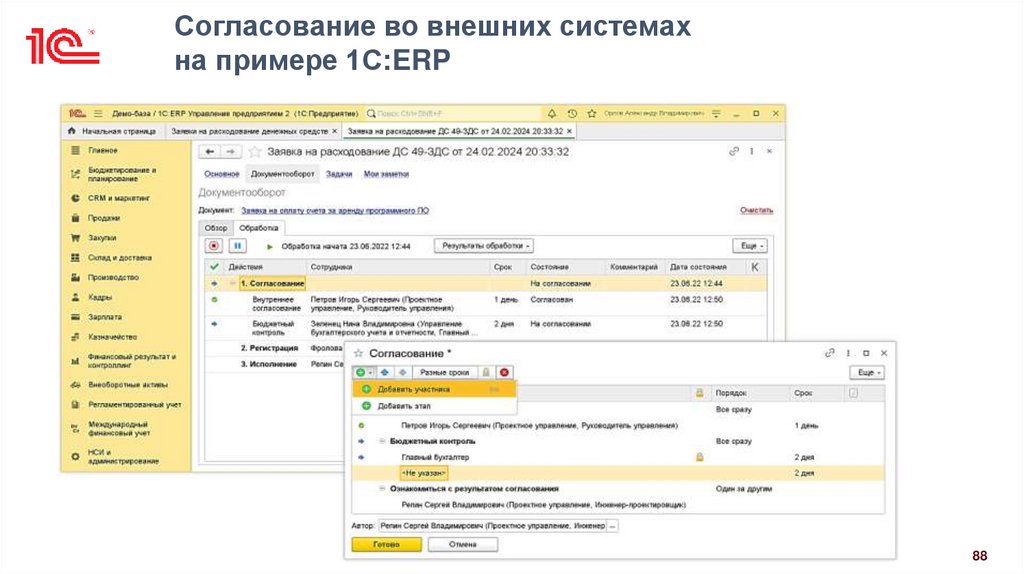The image size is (1024, 574).
Task: Select the <Не указан> participant cell
Action: [x=424, y=473]
